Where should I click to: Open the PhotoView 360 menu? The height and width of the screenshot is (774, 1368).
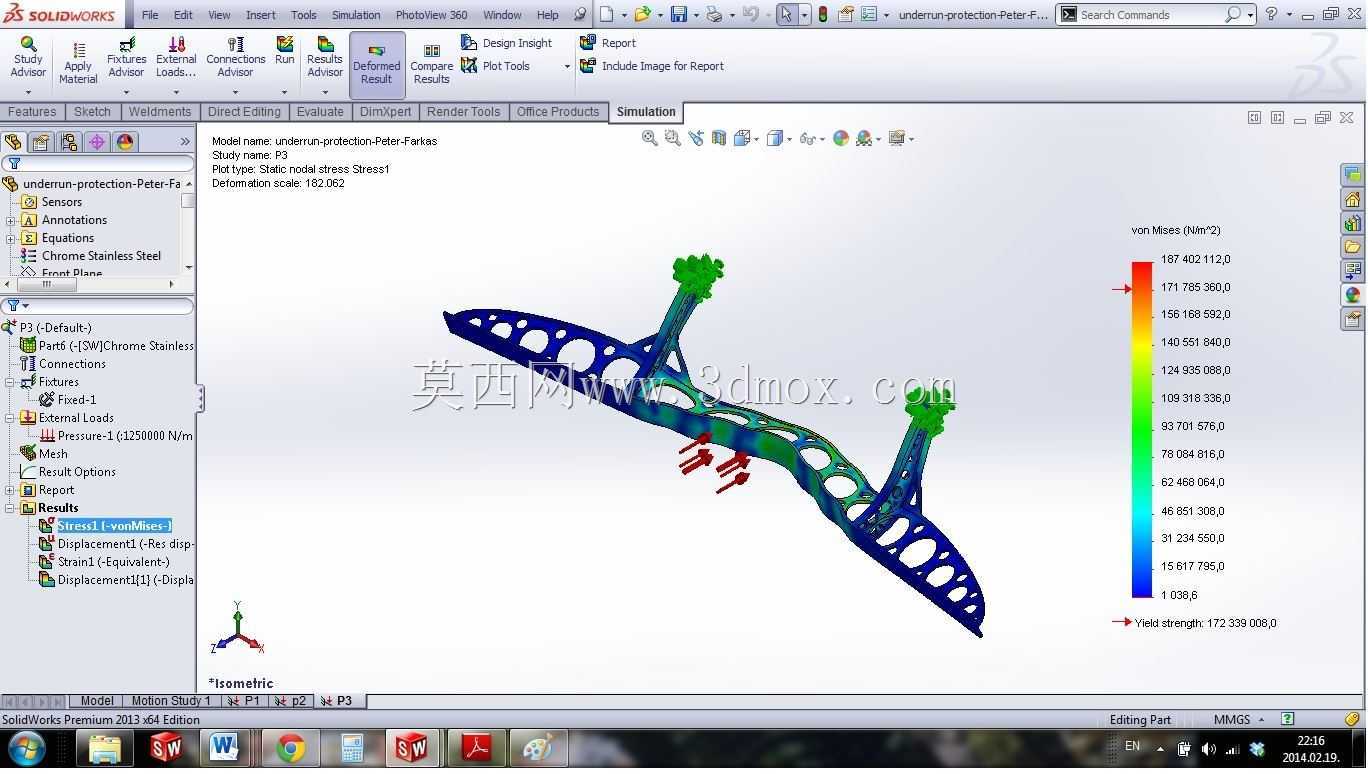pyautogui.click(x=431, y=15)
